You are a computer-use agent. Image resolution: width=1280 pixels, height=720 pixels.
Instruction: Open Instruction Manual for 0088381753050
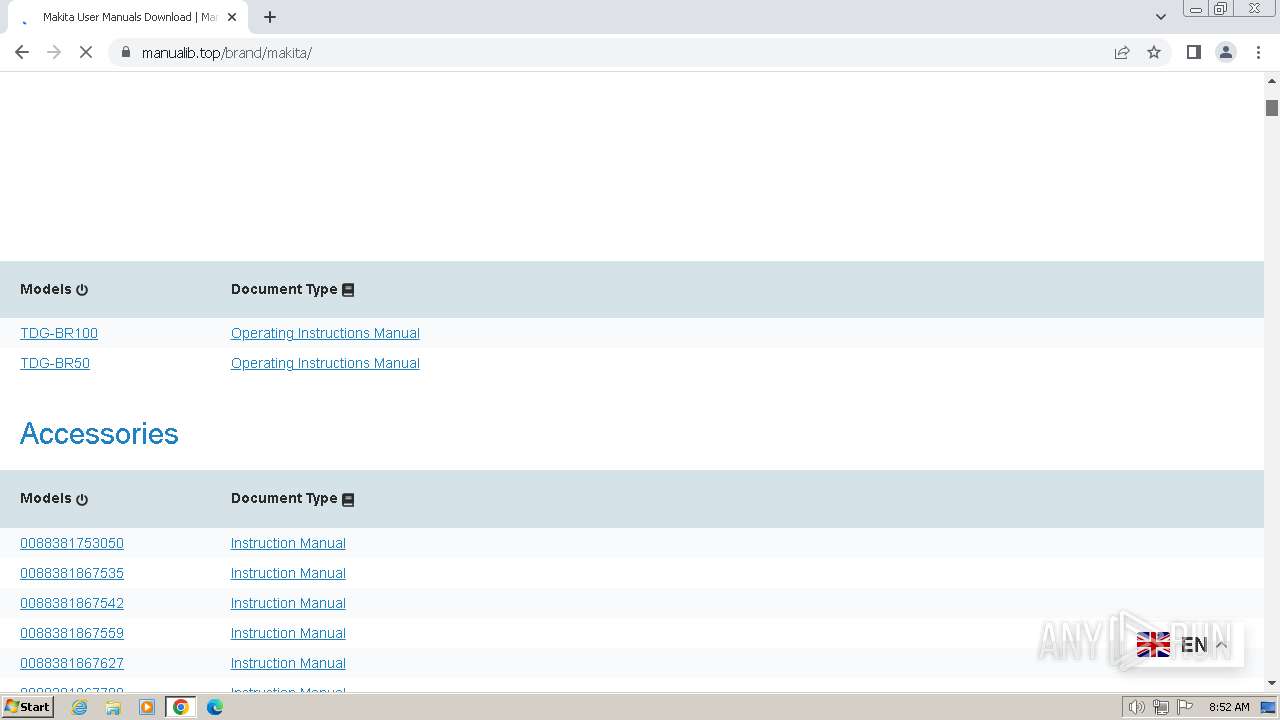coord(288,543)
